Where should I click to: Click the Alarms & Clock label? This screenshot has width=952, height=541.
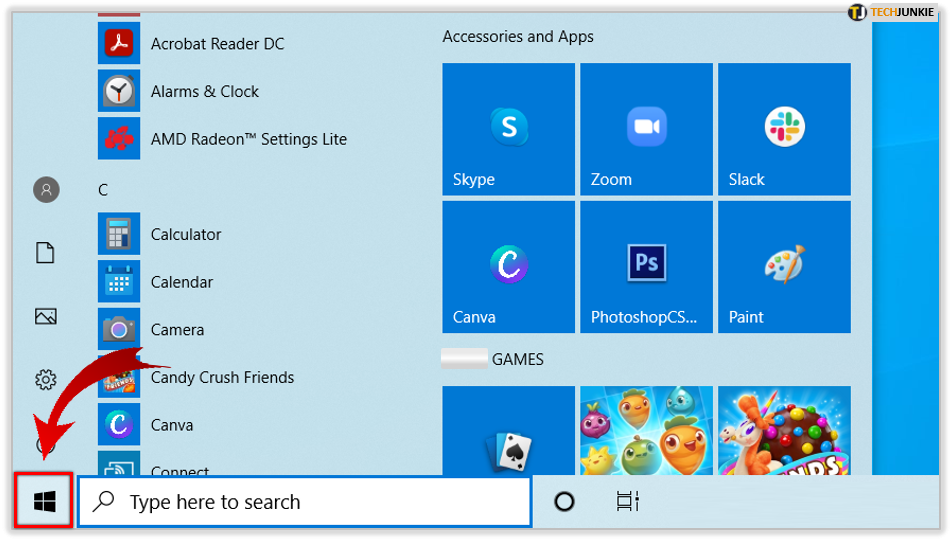[205, 92]
